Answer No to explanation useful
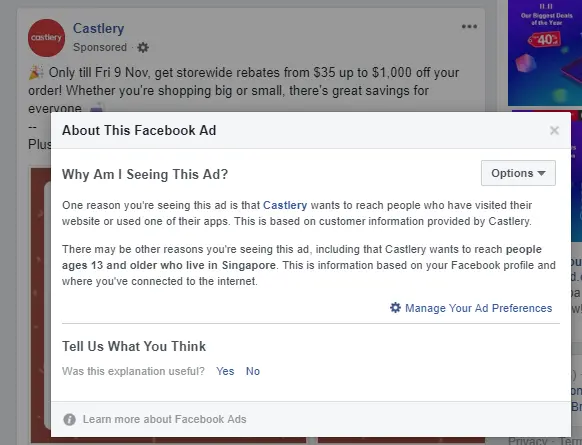This screenshot has width=582, height=445. point(253,371)
